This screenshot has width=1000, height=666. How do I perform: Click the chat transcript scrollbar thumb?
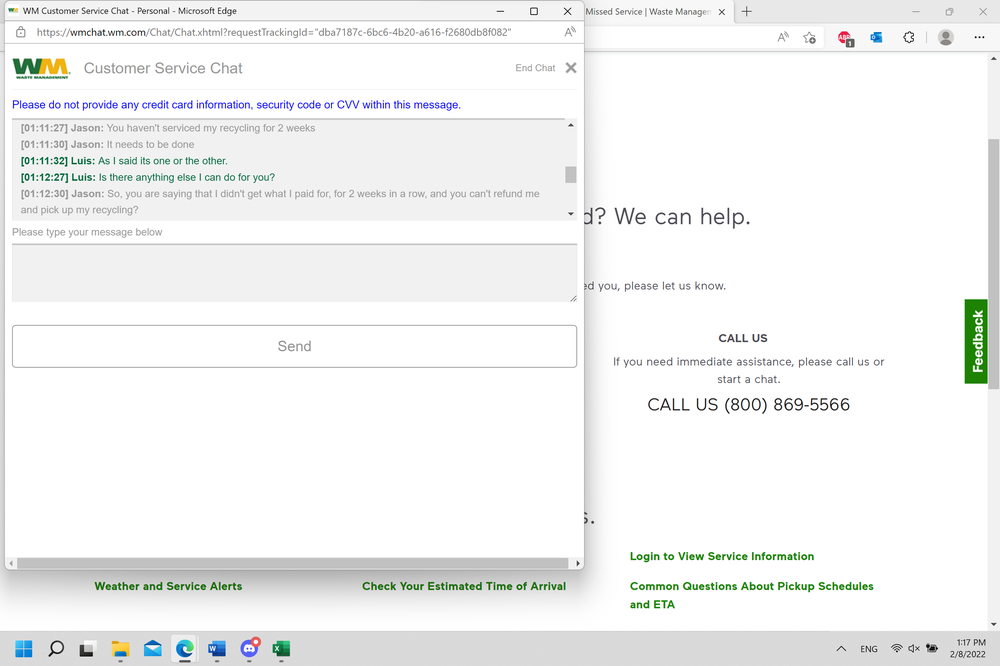571,174
